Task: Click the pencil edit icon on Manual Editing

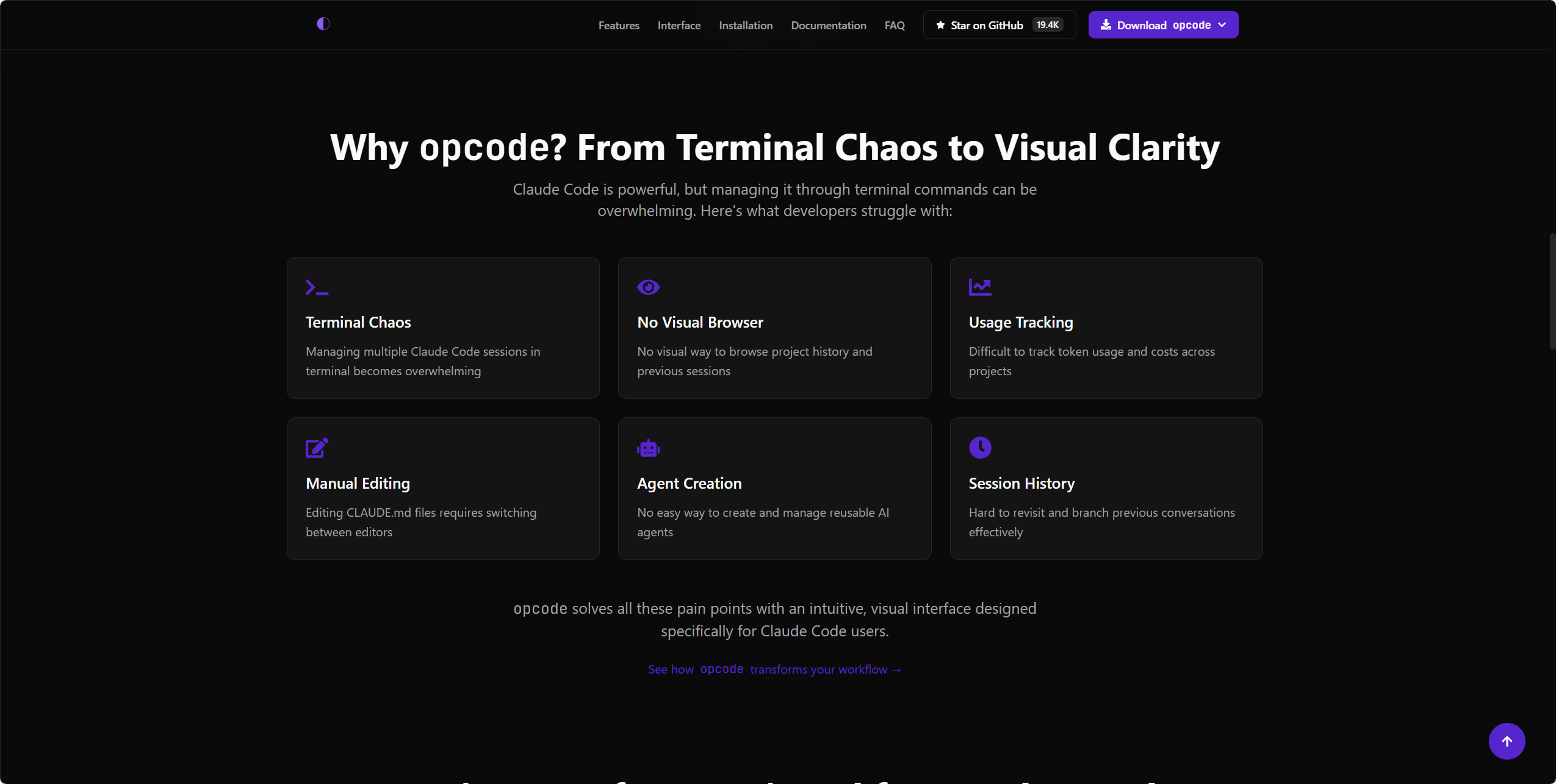Action: coord(317,448)
